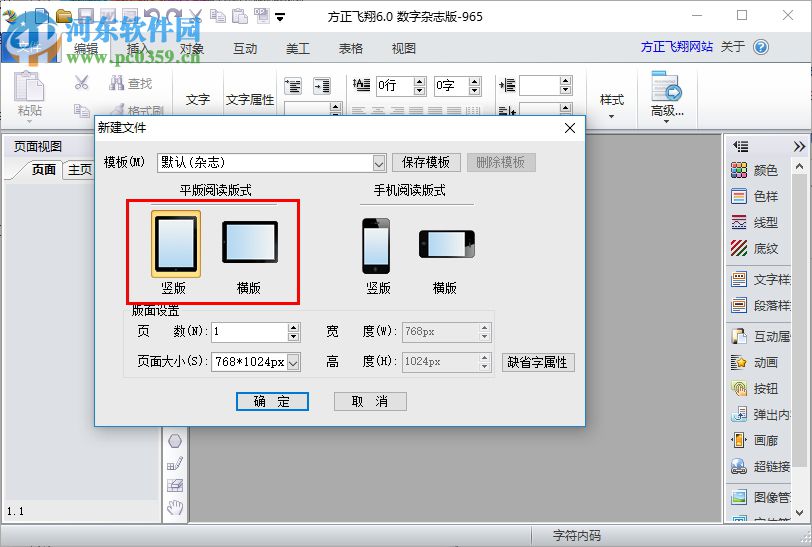The height and width of the screenshot is (547, 812).
Task: Click the increase indent icon
Action: click(x=322, y=86)
